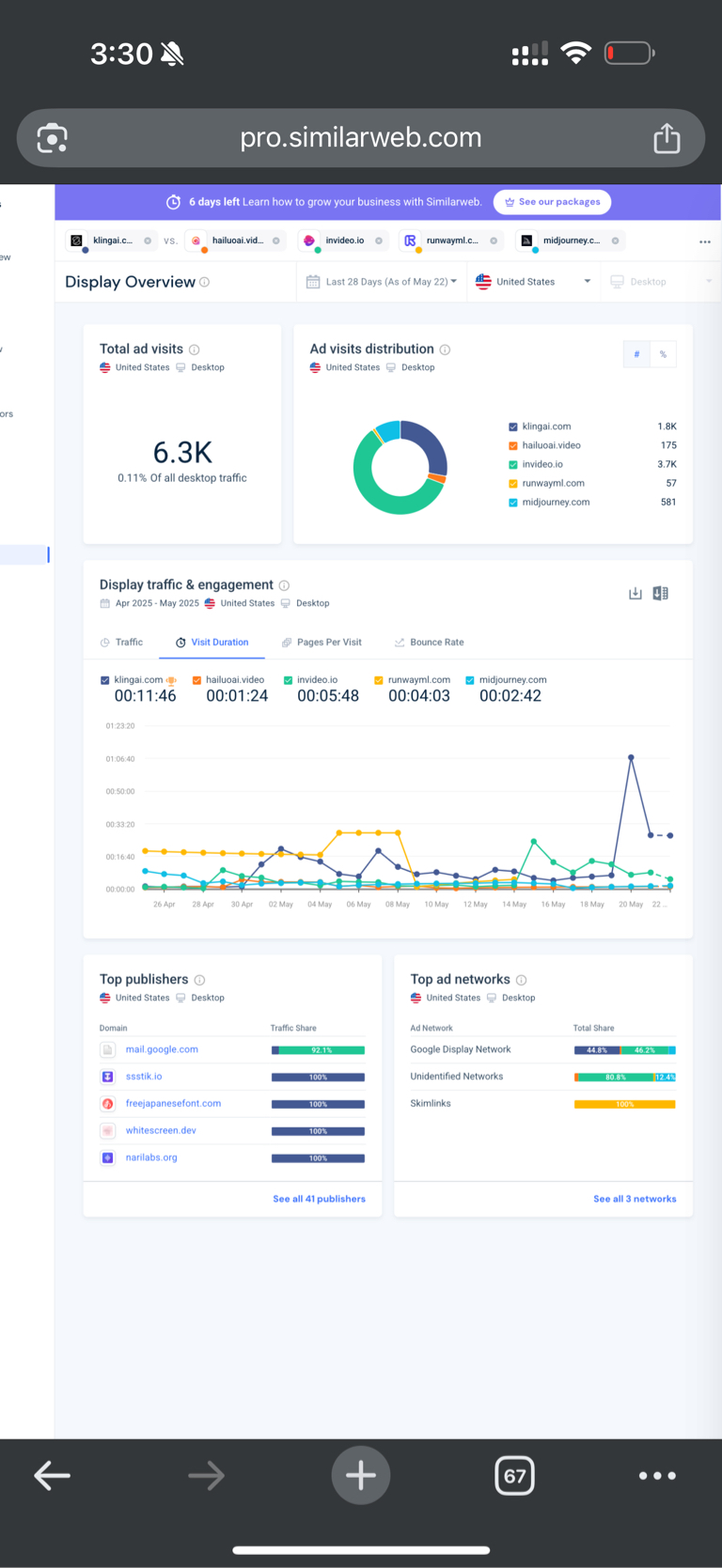
Task: Open the pro.similarweb.com address field
Action: point(361,138)
